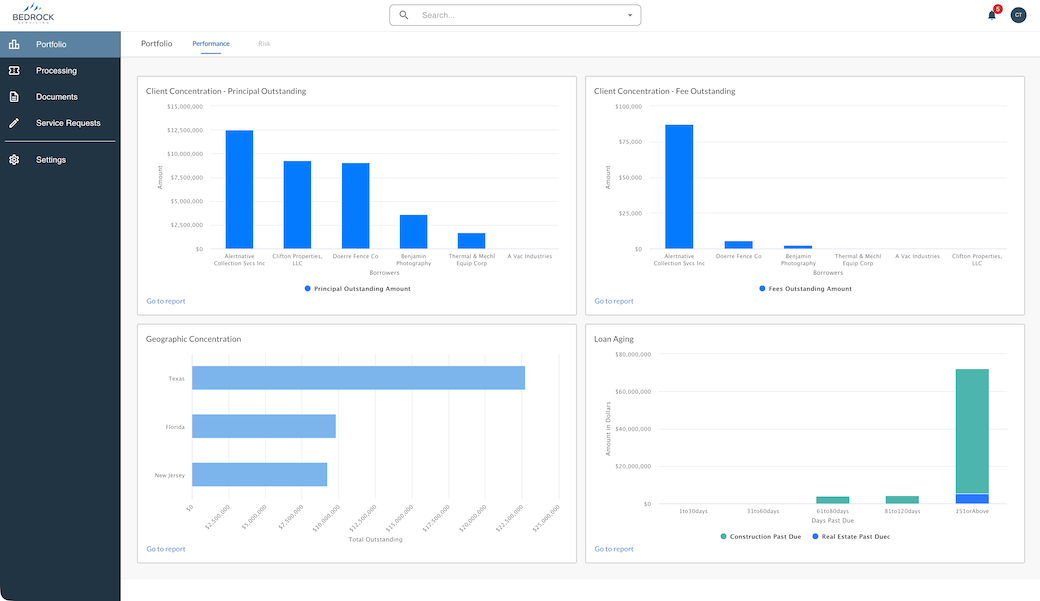This screenshot has width=1040, height=601.
Task: Click the Florida horizontal bar
Action: point(264,426)
